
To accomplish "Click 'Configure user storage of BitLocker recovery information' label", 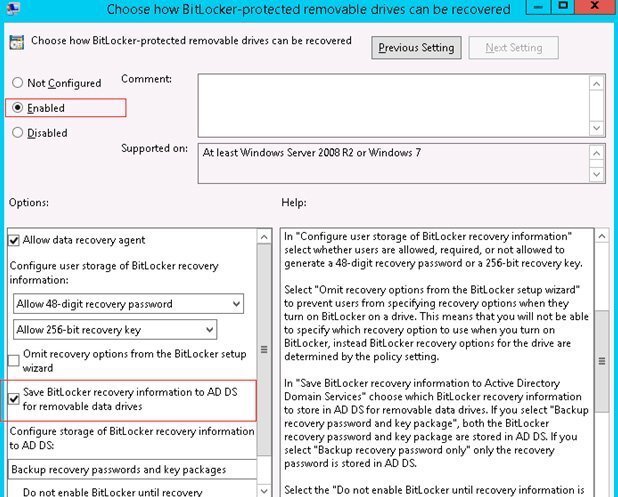I will click(114, 273).
